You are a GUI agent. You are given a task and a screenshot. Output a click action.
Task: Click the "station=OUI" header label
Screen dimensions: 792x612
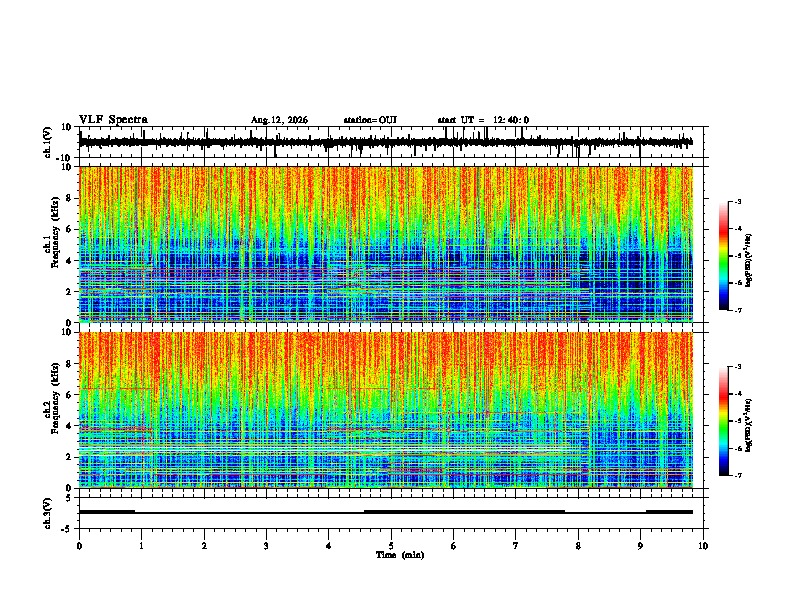coord(370,120)
